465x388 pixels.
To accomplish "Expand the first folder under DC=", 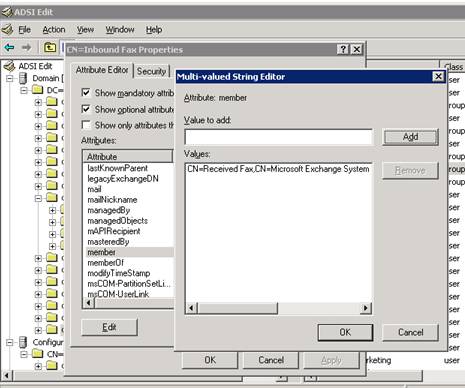I will tap(38, 102).
